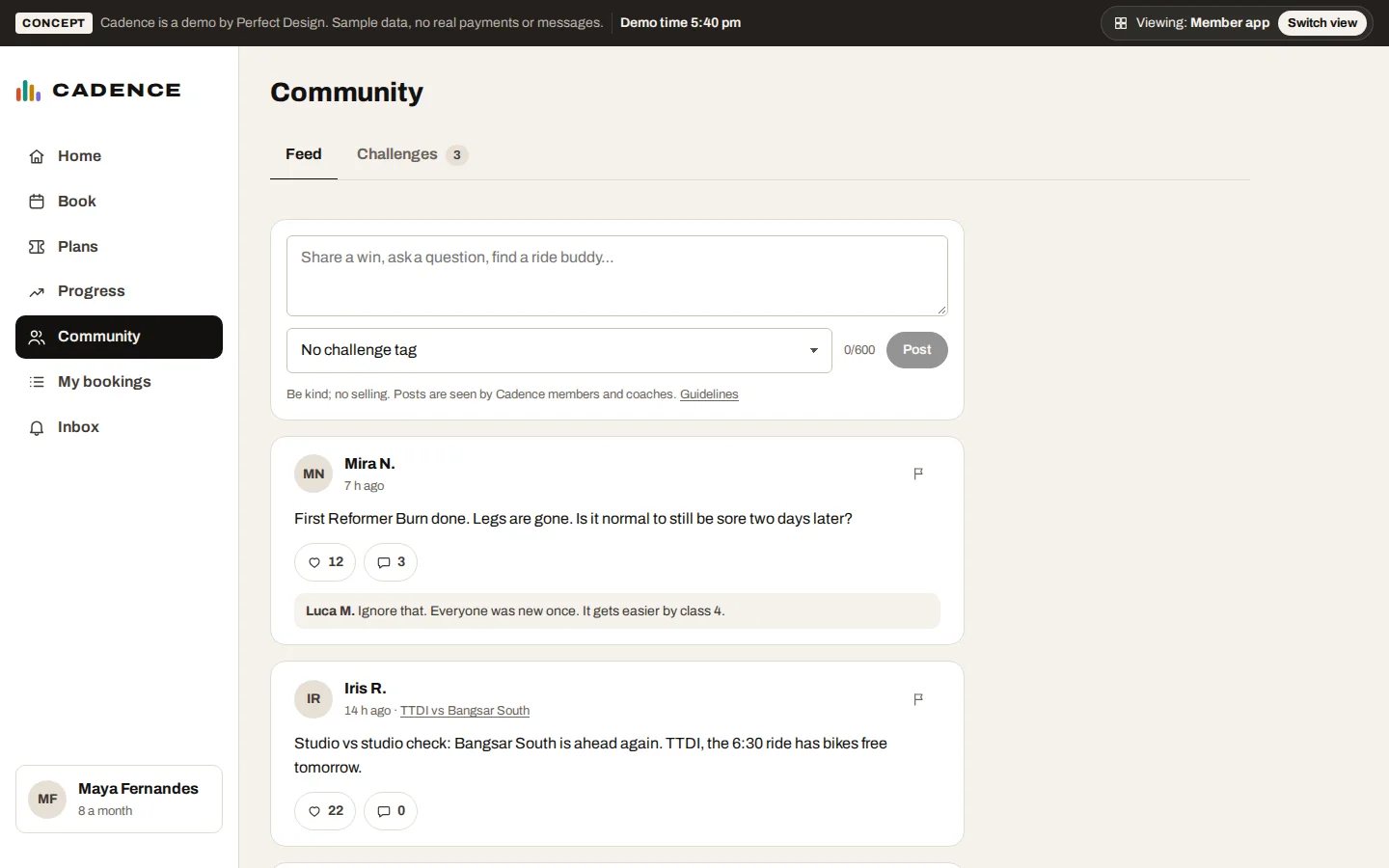Click the Community page heading
The width and height of the screenshot is (1389, 868).
click(347, 93)
